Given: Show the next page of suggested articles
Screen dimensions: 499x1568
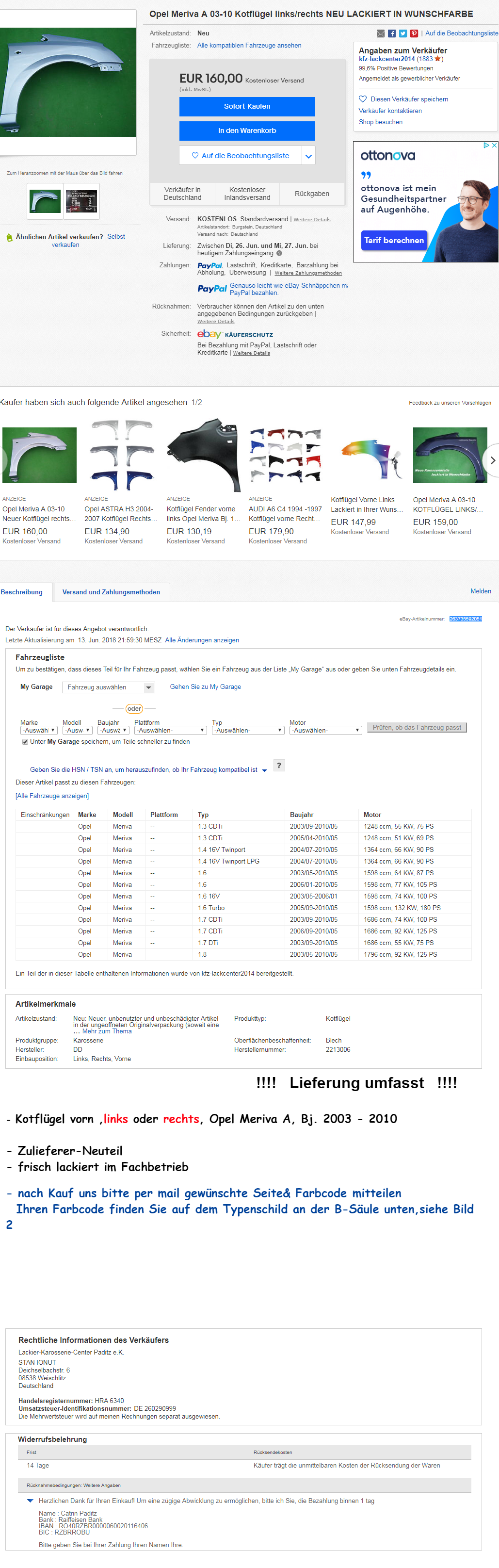Looking at the screenshot, I should point(492,461).
